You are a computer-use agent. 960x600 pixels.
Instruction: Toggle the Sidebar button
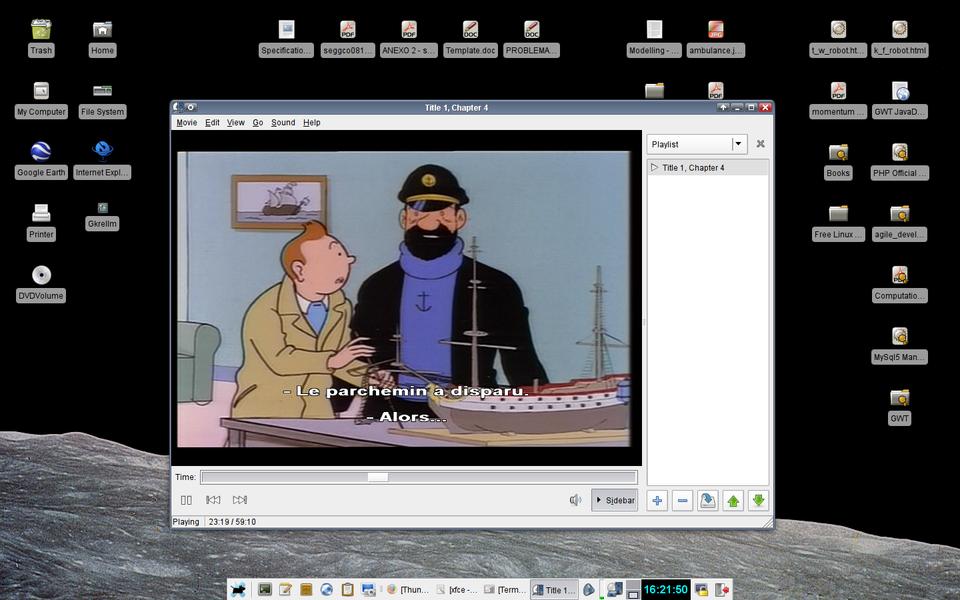tap(615, 500)
